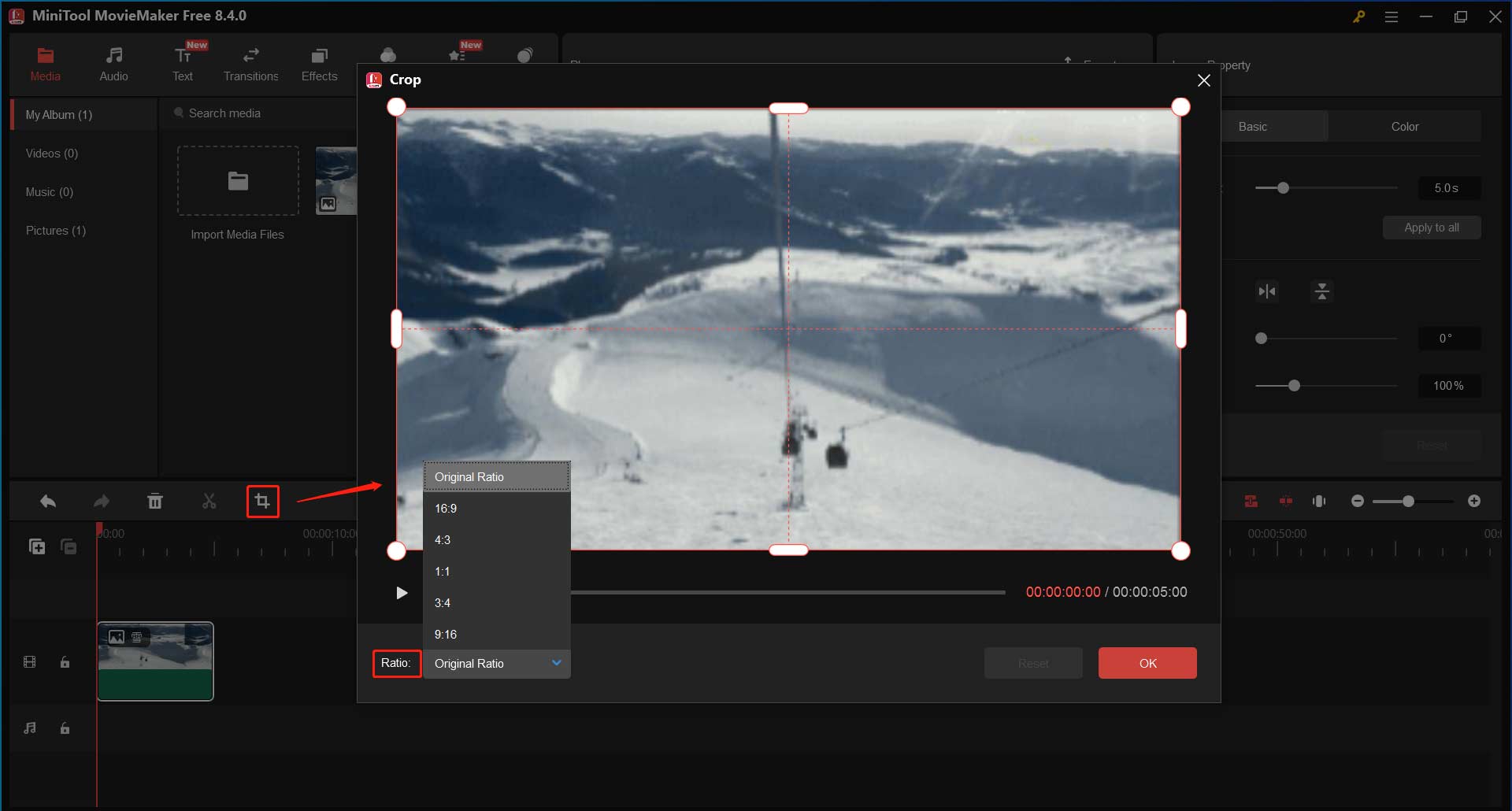
Task: Toggle the audio track lock
Action: pos(65,728)
